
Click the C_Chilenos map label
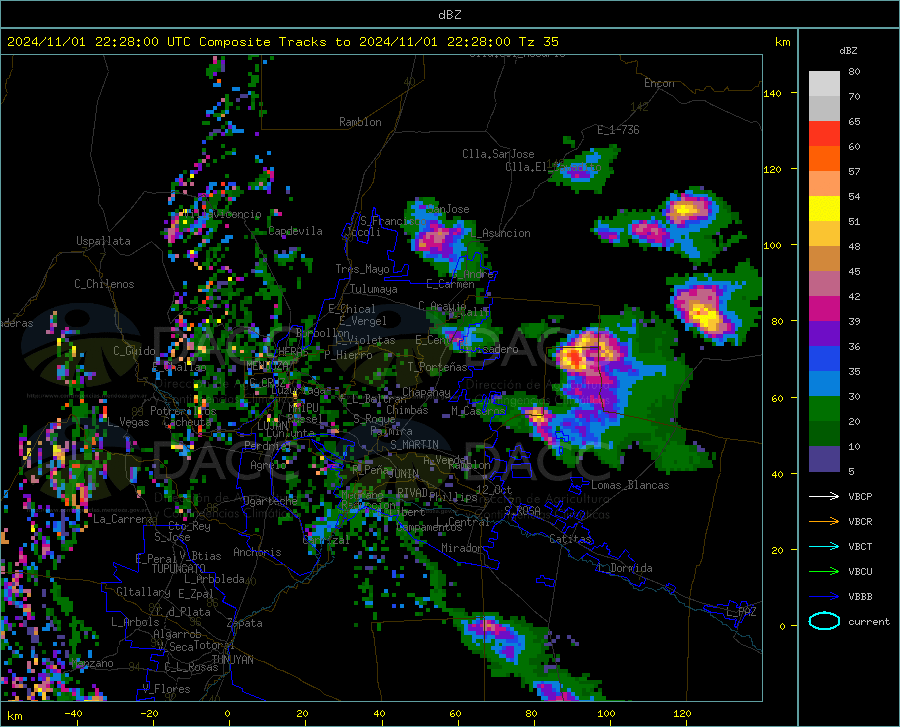pos(104,284)
